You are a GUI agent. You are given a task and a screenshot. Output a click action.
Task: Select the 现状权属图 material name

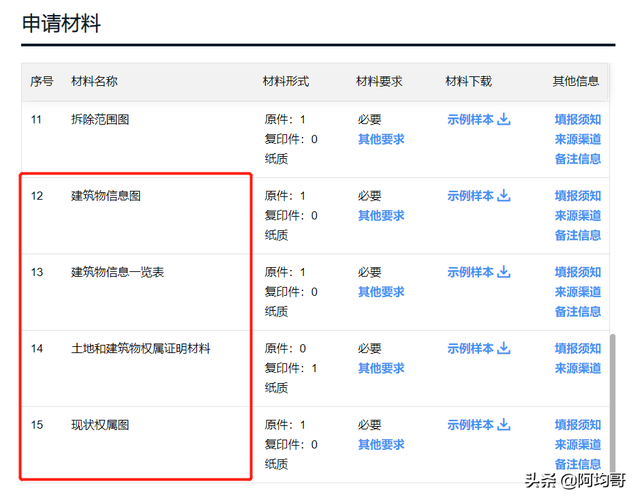tap(100, 425)
